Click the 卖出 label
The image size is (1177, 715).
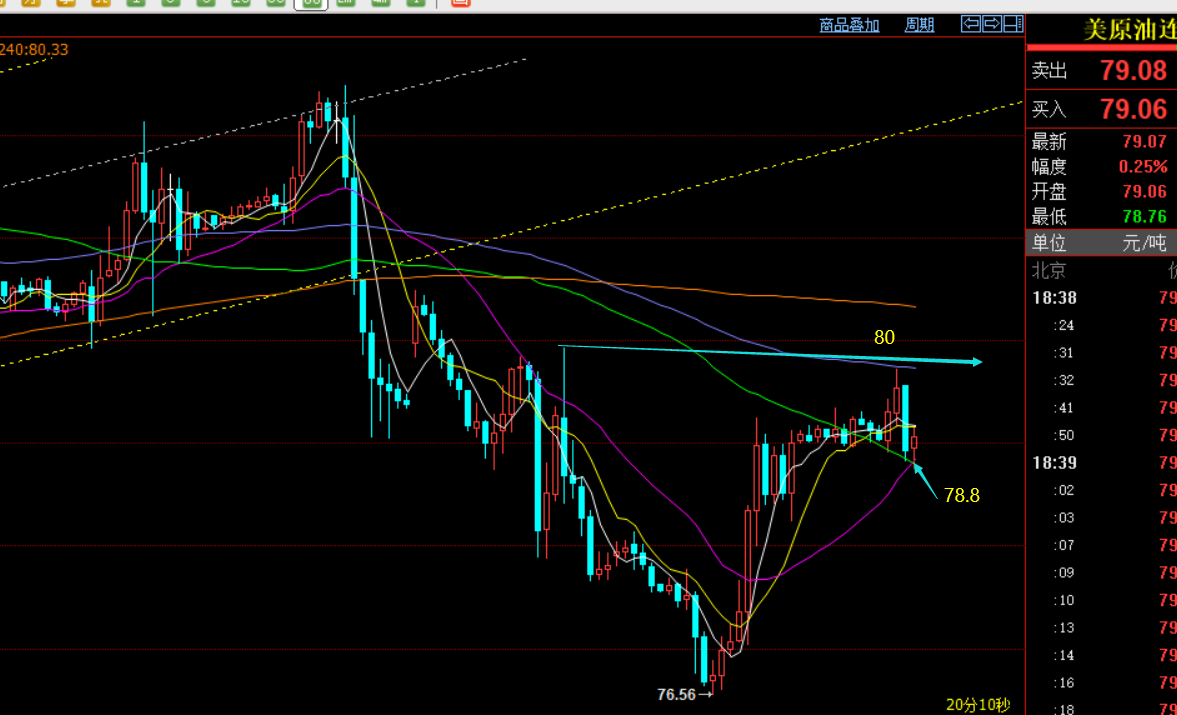[1049, 71]
